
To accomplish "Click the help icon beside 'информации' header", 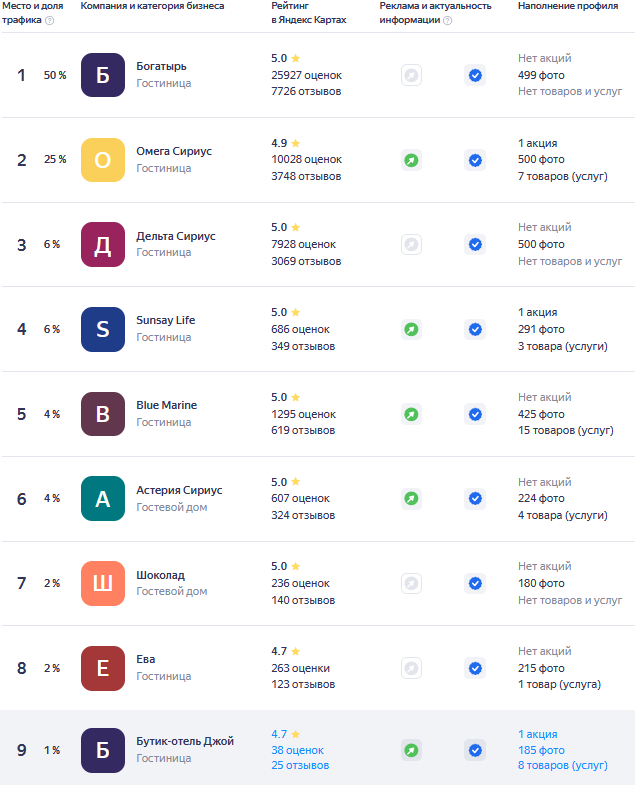I will 448,21.
